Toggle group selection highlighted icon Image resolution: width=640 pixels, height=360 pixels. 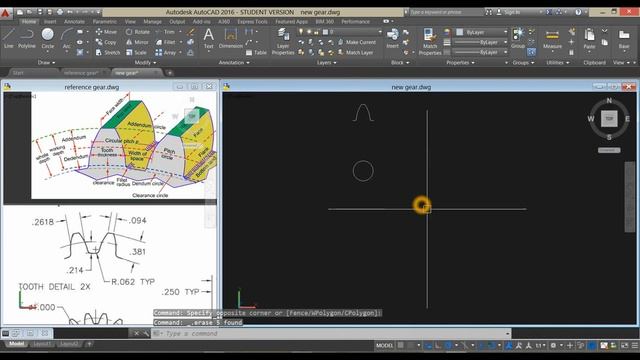531,52
